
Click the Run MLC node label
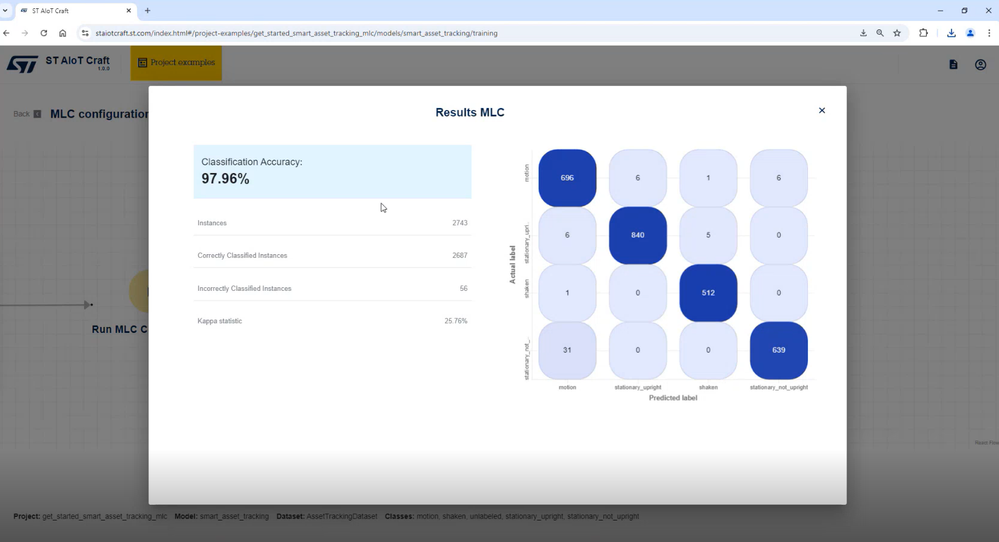pos(120,329)
